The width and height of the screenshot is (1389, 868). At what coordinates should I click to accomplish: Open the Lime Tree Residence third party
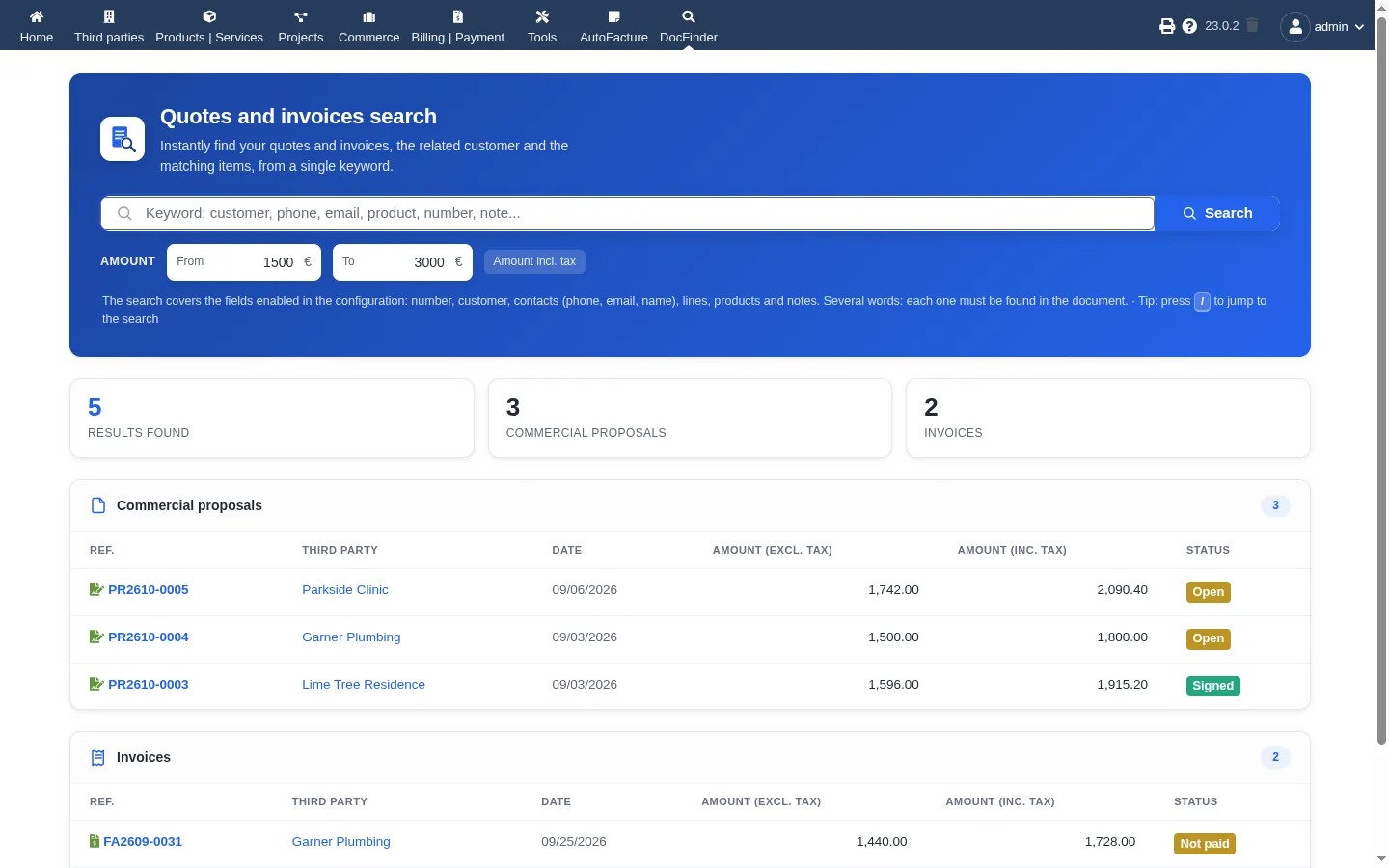tap(364, 684)
